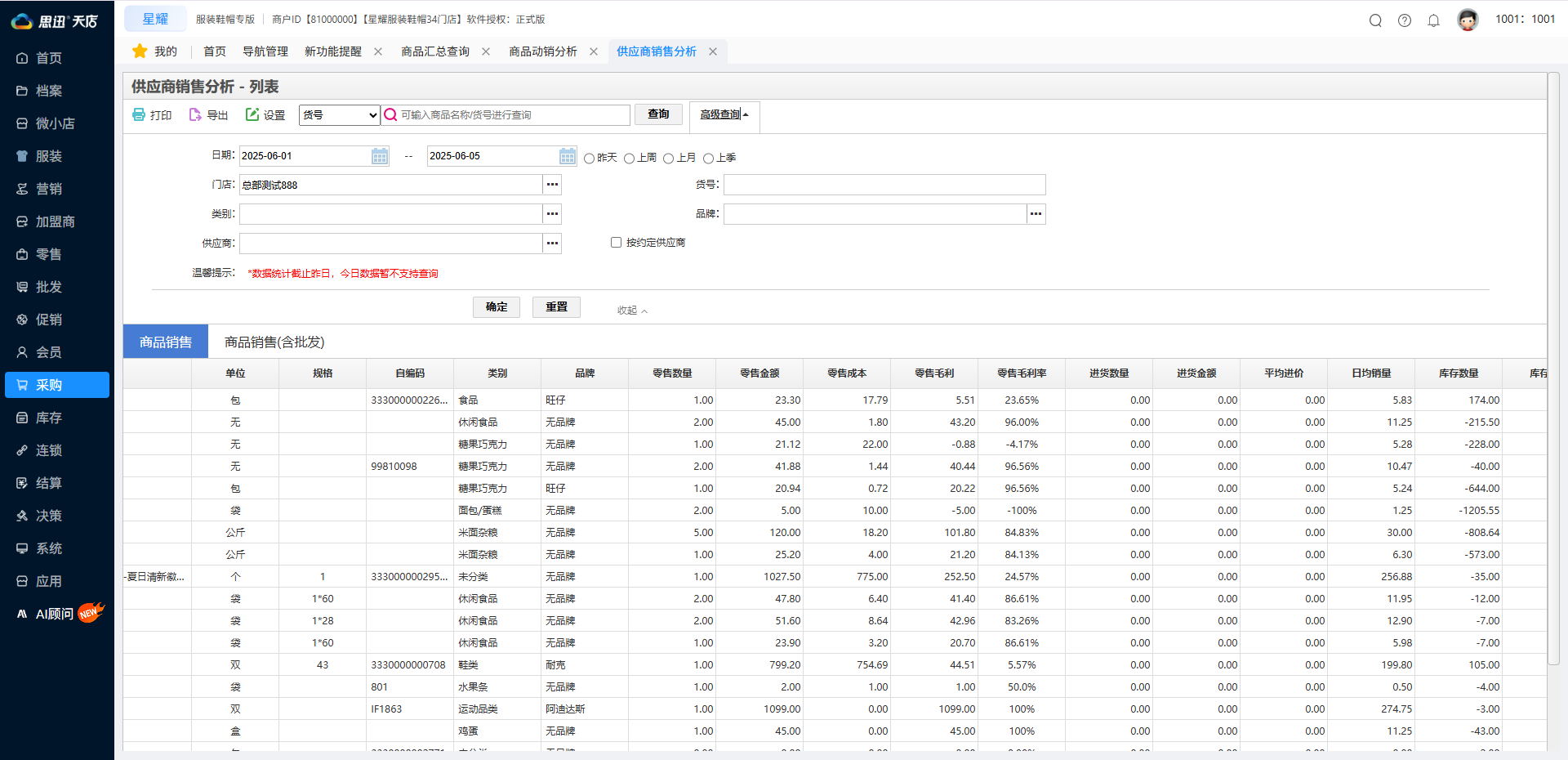Collapse the 高级查询 advanced query panel
Screen dimensions: 1568x760
tap(724, 115)
